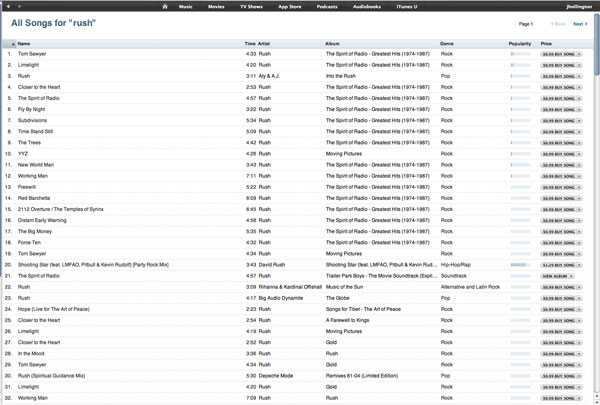Open buy options arrow for Time Stand Still

[x=579, y=132]
